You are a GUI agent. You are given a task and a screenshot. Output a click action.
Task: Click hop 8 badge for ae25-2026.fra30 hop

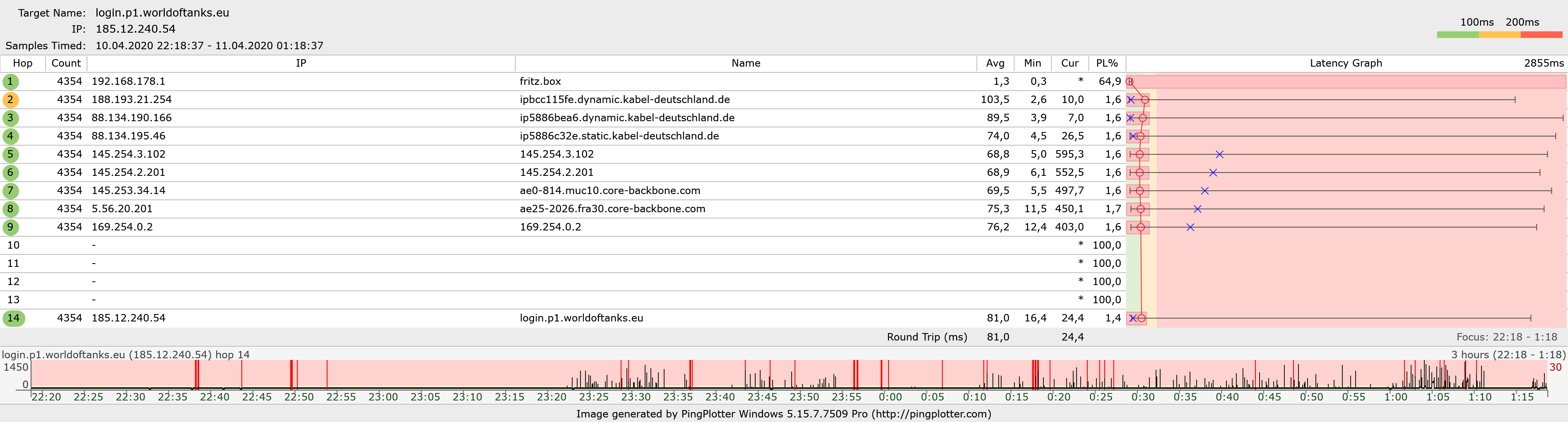click(x=10, y=209)
